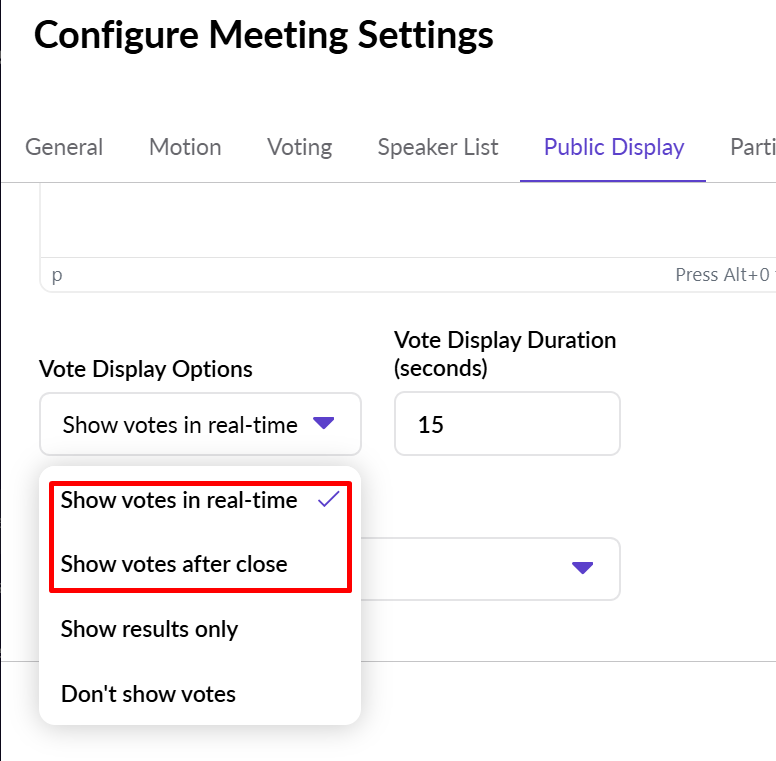Click the purple arrow on Vote Display Options
Image resolution: width=776 pixels, height=761 pixels.
point(323,423)
